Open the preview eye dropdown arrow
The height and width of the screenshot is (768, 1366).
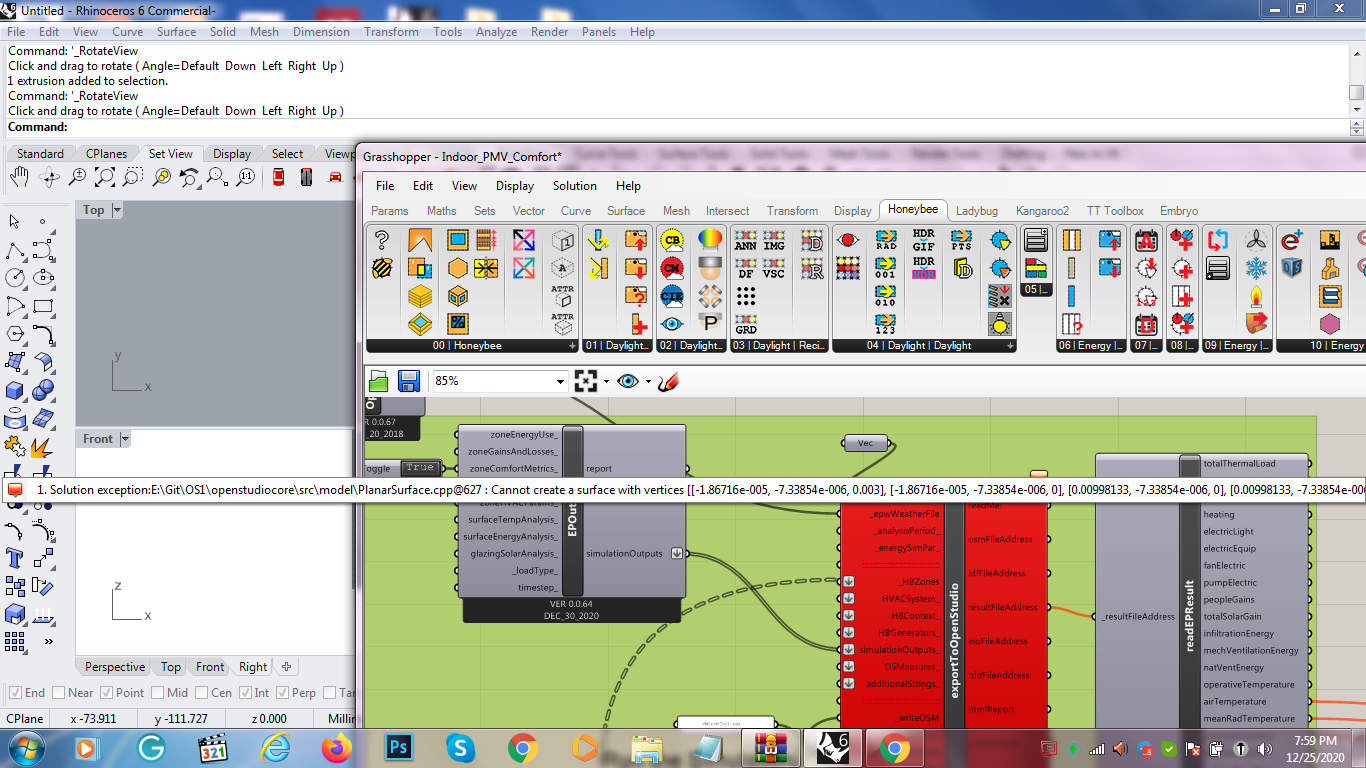(648, 381)
